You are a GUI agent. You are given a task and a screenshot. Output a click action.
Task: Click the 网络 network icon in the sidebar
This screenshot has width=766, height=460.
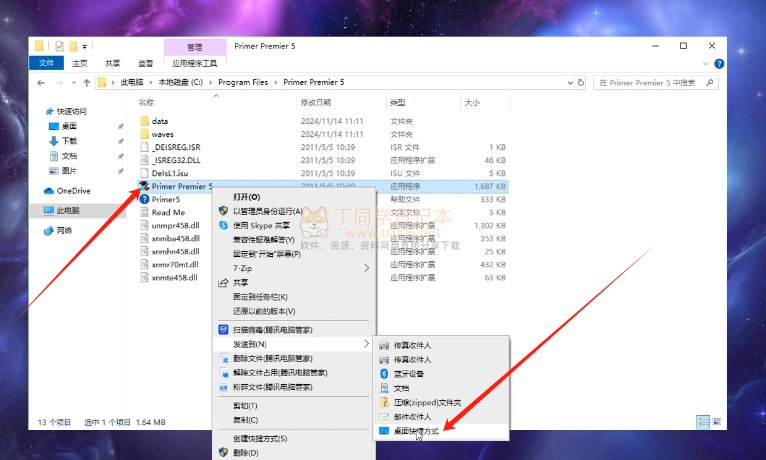pyautogui.click(x=48, y=230)
